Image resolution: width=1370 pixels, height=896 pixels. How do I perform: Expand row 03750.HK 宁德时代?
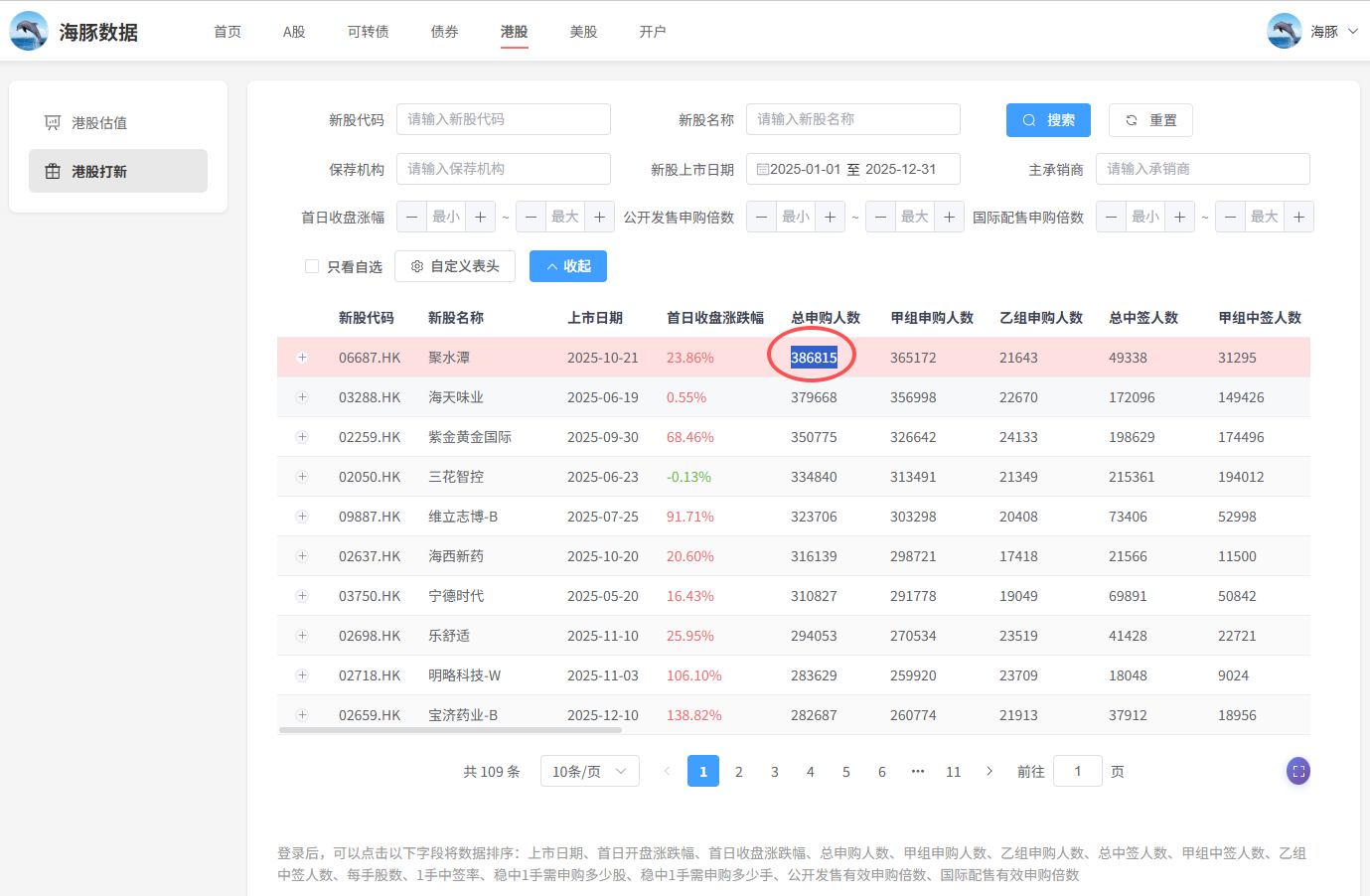[302, 596]
